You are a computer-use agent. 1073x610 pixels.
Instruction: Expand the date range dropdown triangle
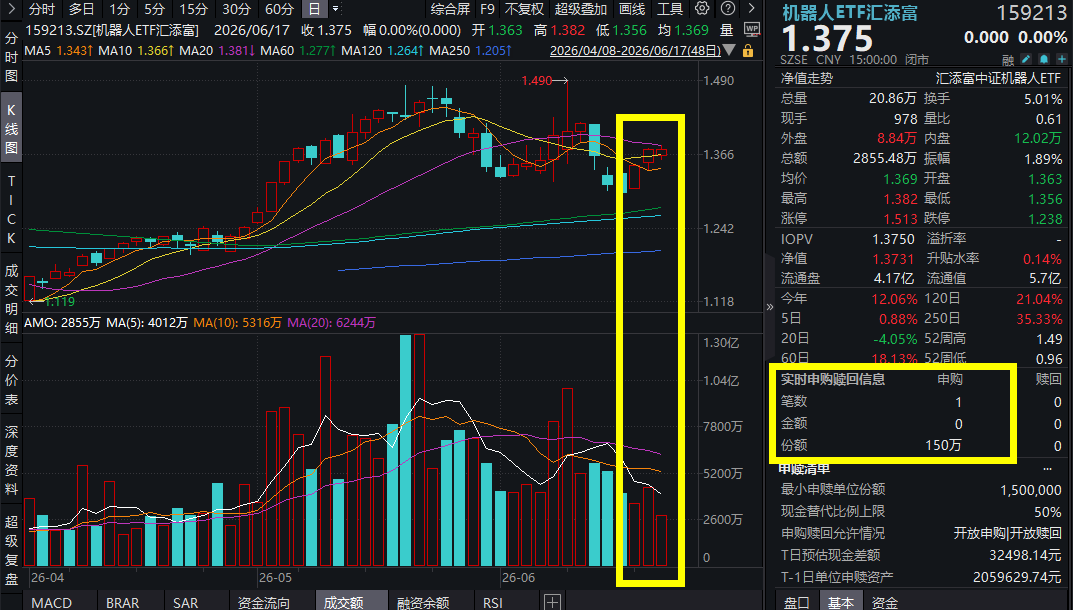click(x=729, y=51)
